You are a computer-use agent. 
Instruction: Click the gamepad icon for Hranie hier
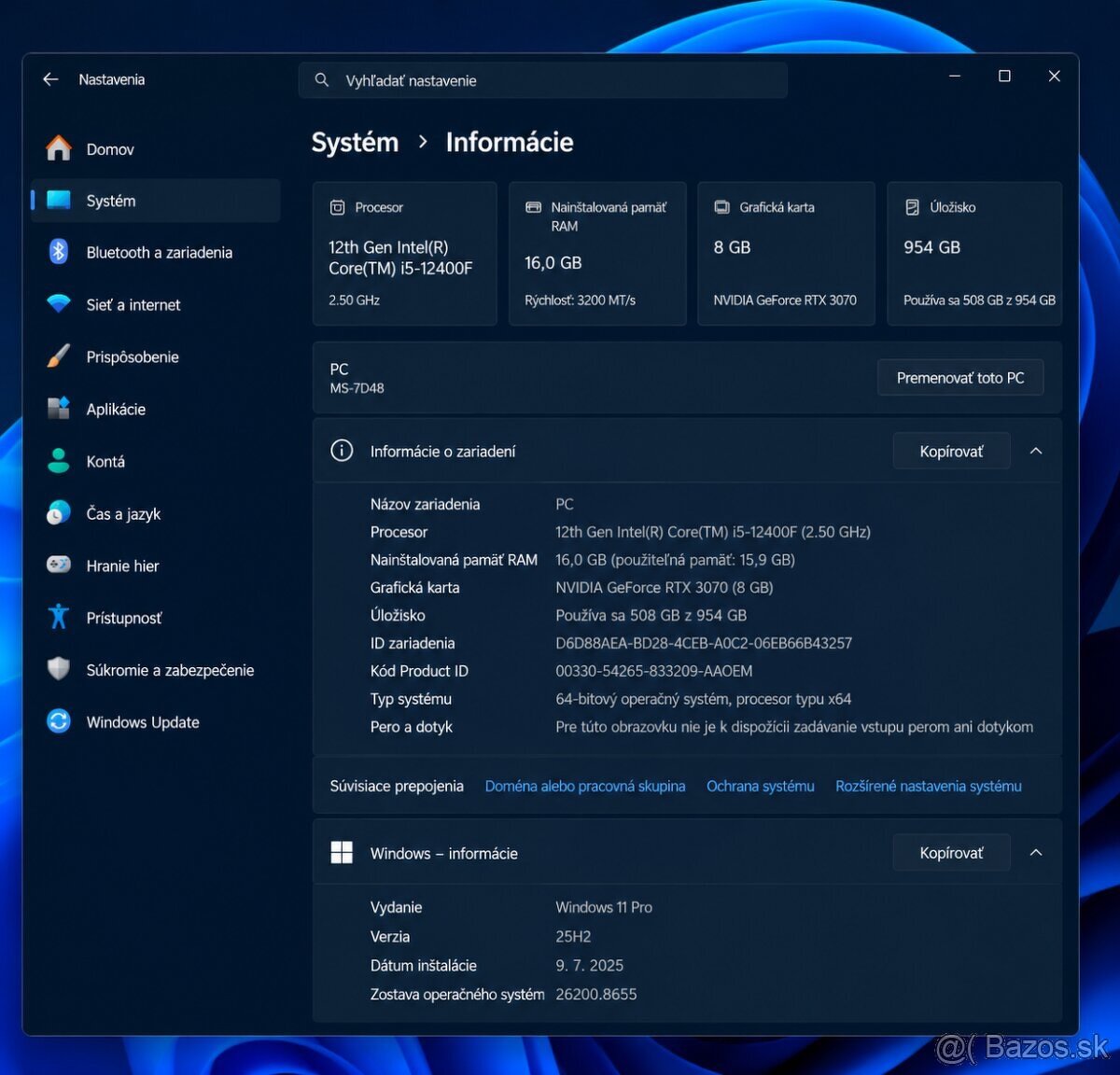coord(59,565)
